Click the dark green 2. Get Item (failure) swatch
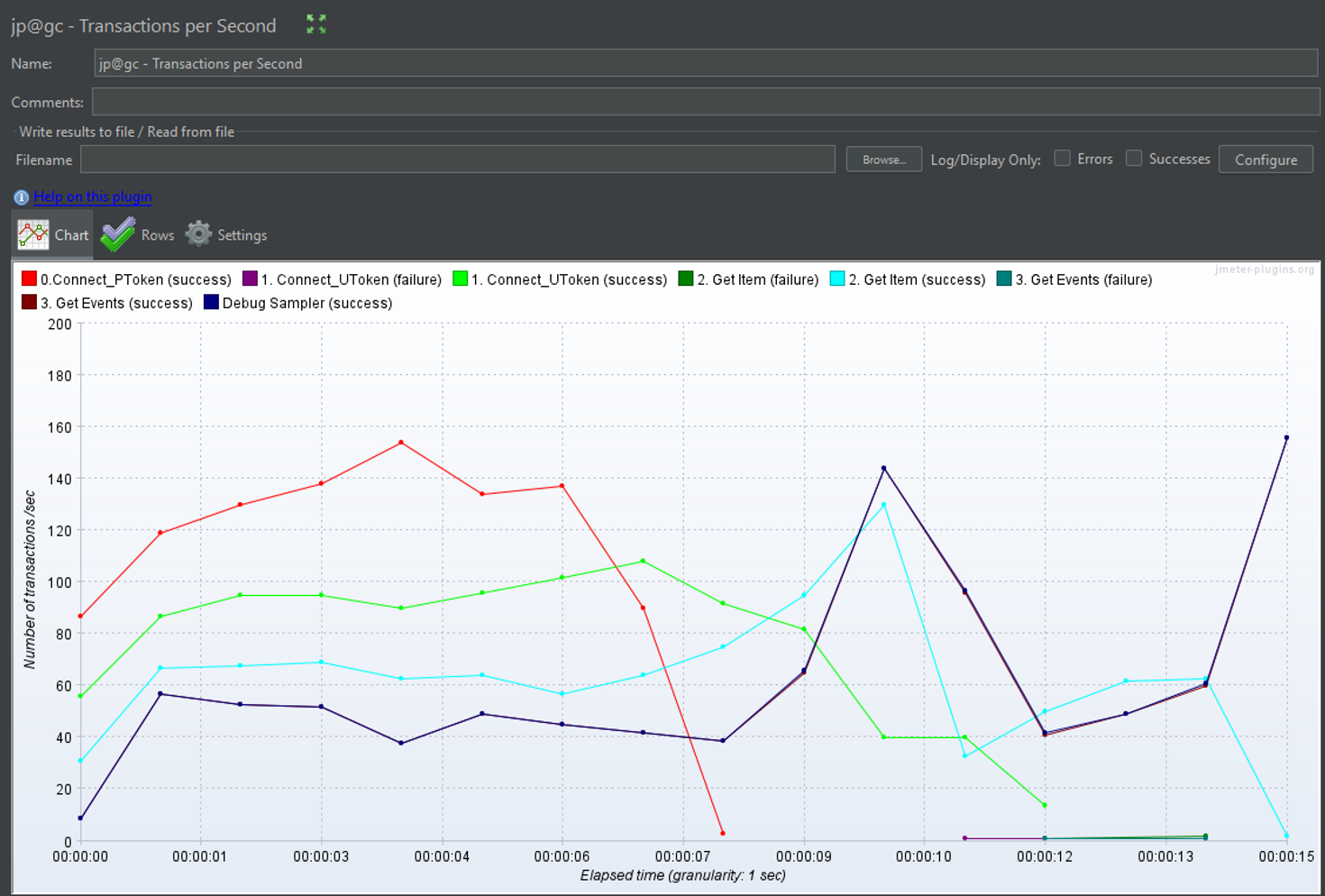The image size is (1325, 896). tap(686, 279)
